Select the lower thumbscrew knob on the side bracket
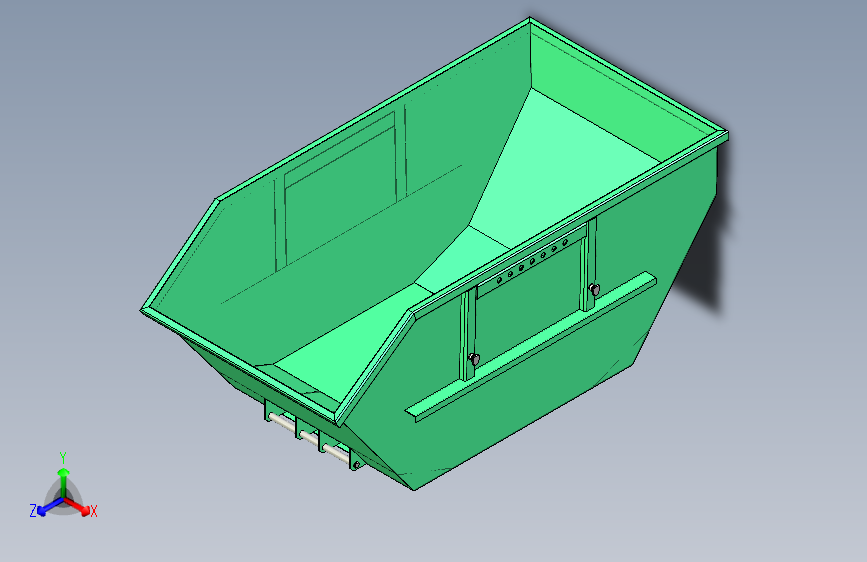Image resolution: width=867 pixels, height=562 pixels. 474,359
